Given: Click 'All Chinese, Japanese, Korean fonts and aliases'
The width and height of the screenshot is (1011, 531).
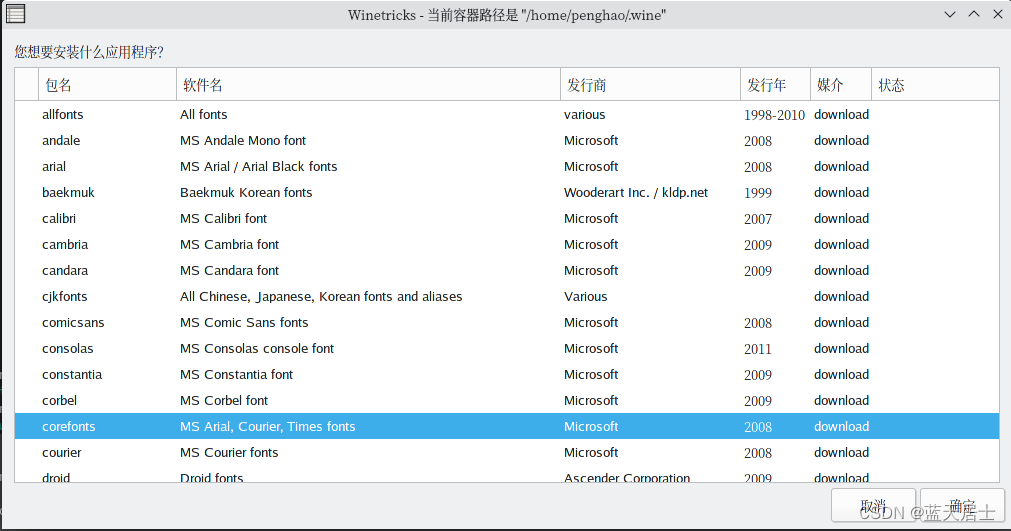Looking at the screenshot, I should click(x=321, y=296).
